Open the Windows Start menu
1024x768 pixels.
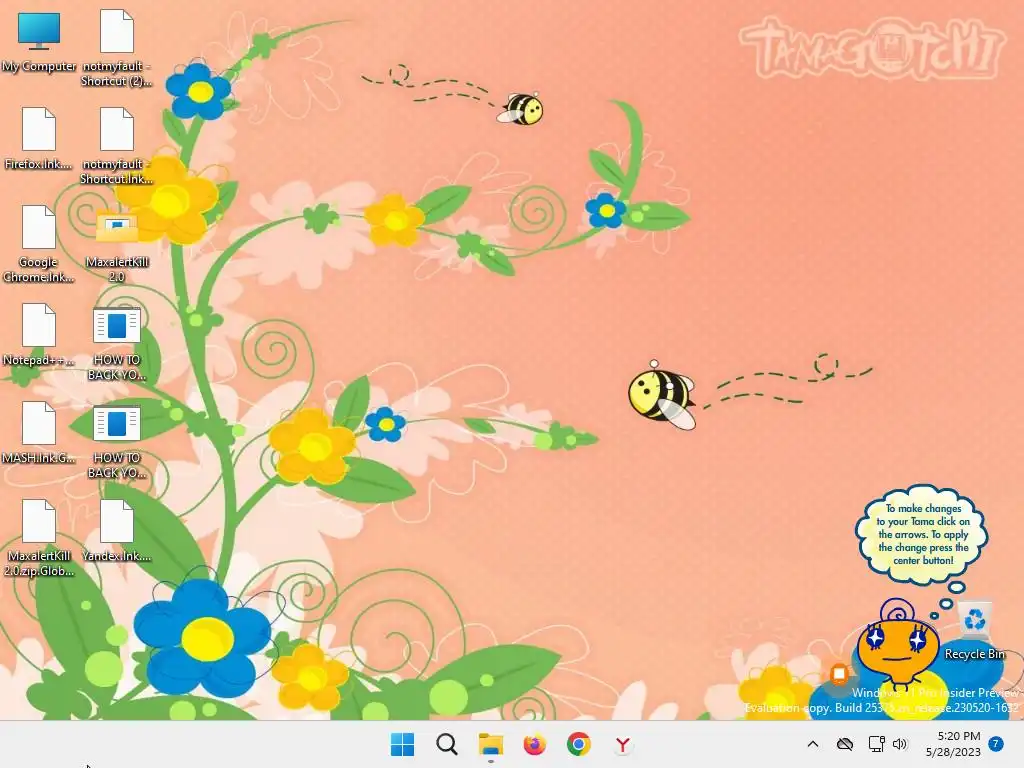402,744
